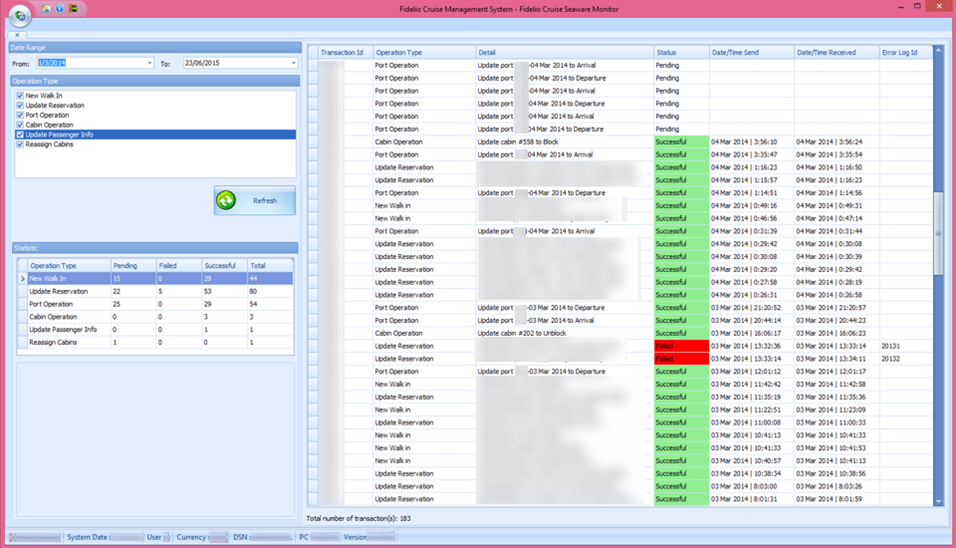The image size is (956, 548).
Task: Click error log id 20131
Action: coord(890,346)
